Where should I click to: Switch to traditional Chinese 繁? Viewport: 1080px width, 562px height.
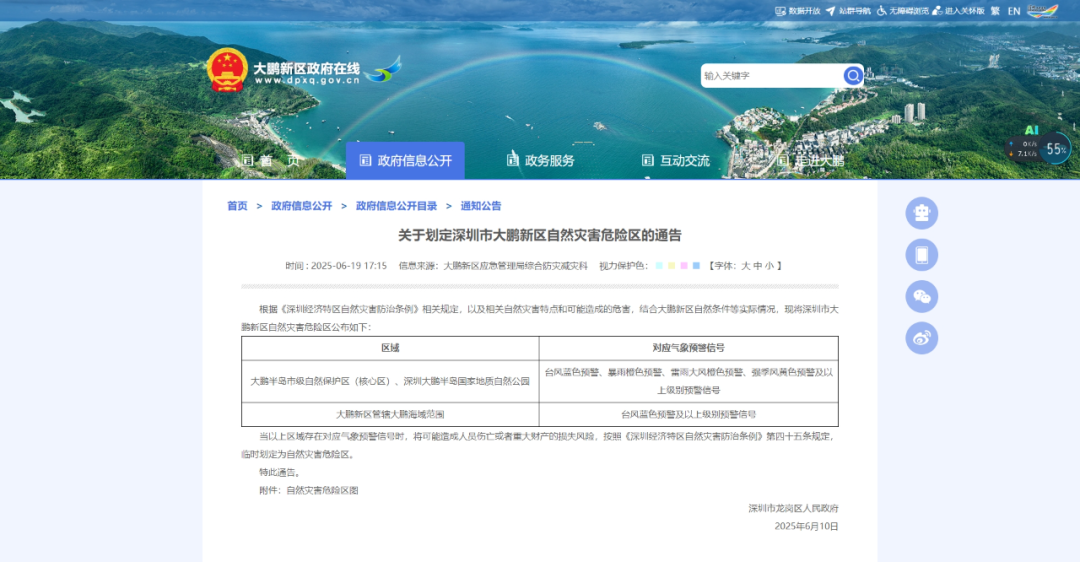pos(995,11)
